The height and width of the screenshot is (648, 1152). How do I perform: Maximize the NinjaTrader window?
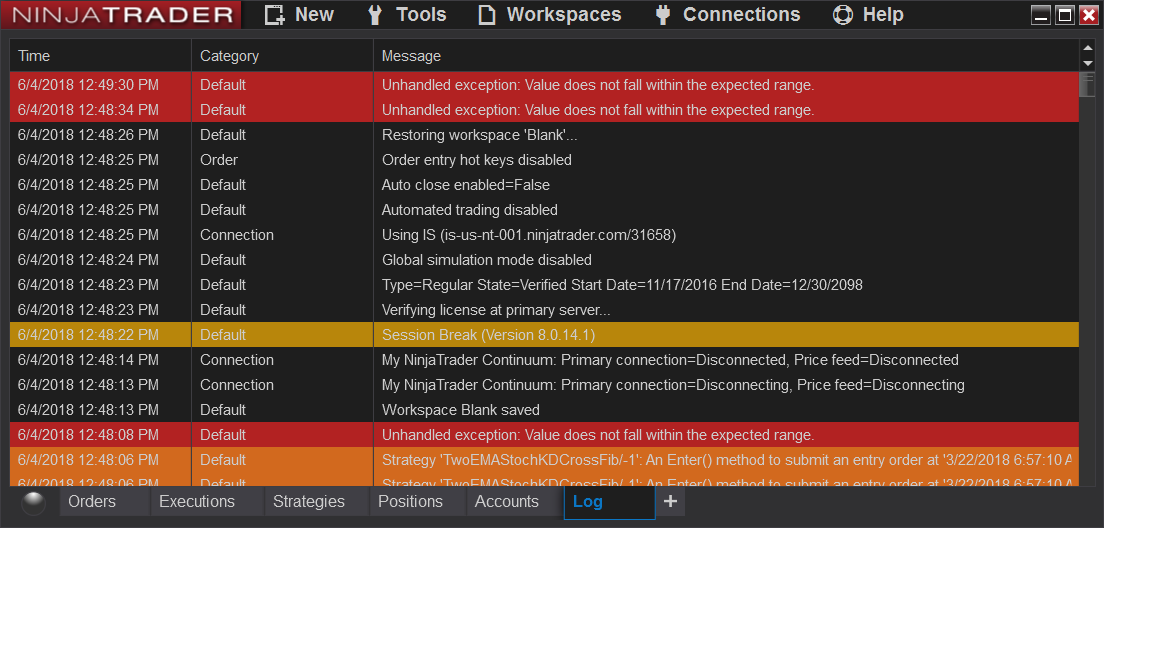pos(1065,15)
